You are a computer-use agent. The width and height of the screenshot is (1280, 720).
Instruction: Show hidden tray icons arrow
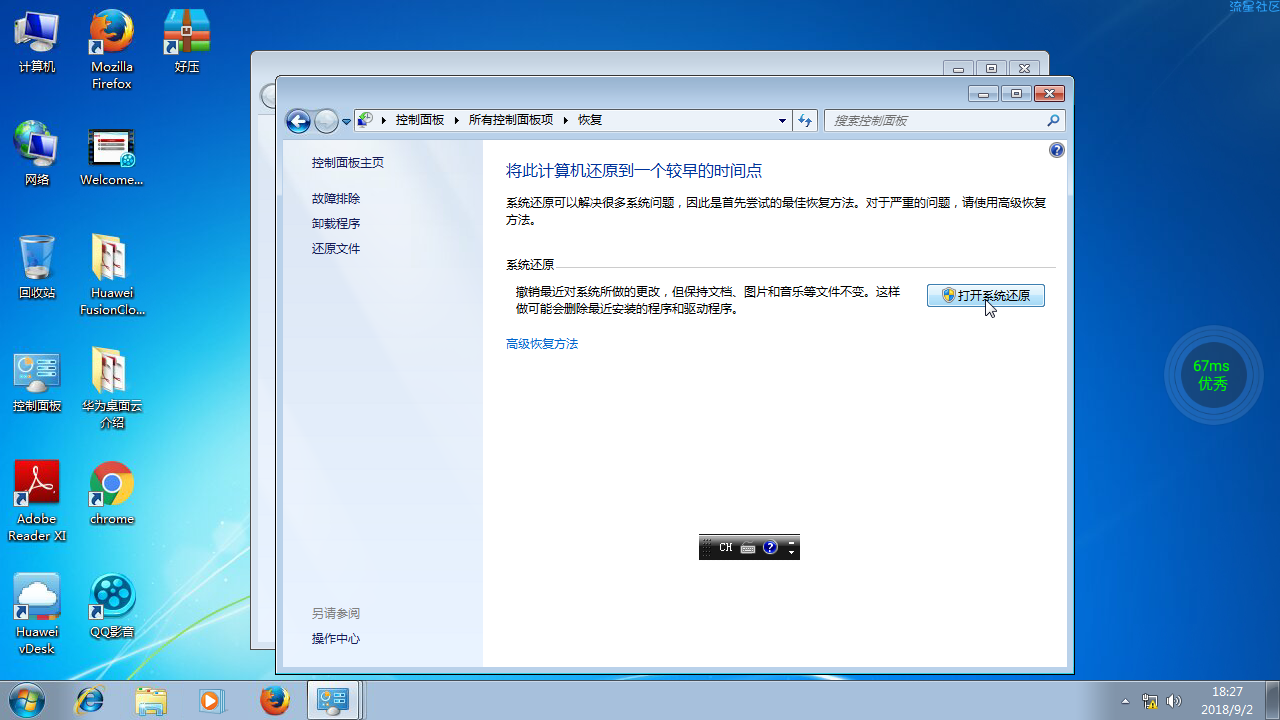[1126, 701]
